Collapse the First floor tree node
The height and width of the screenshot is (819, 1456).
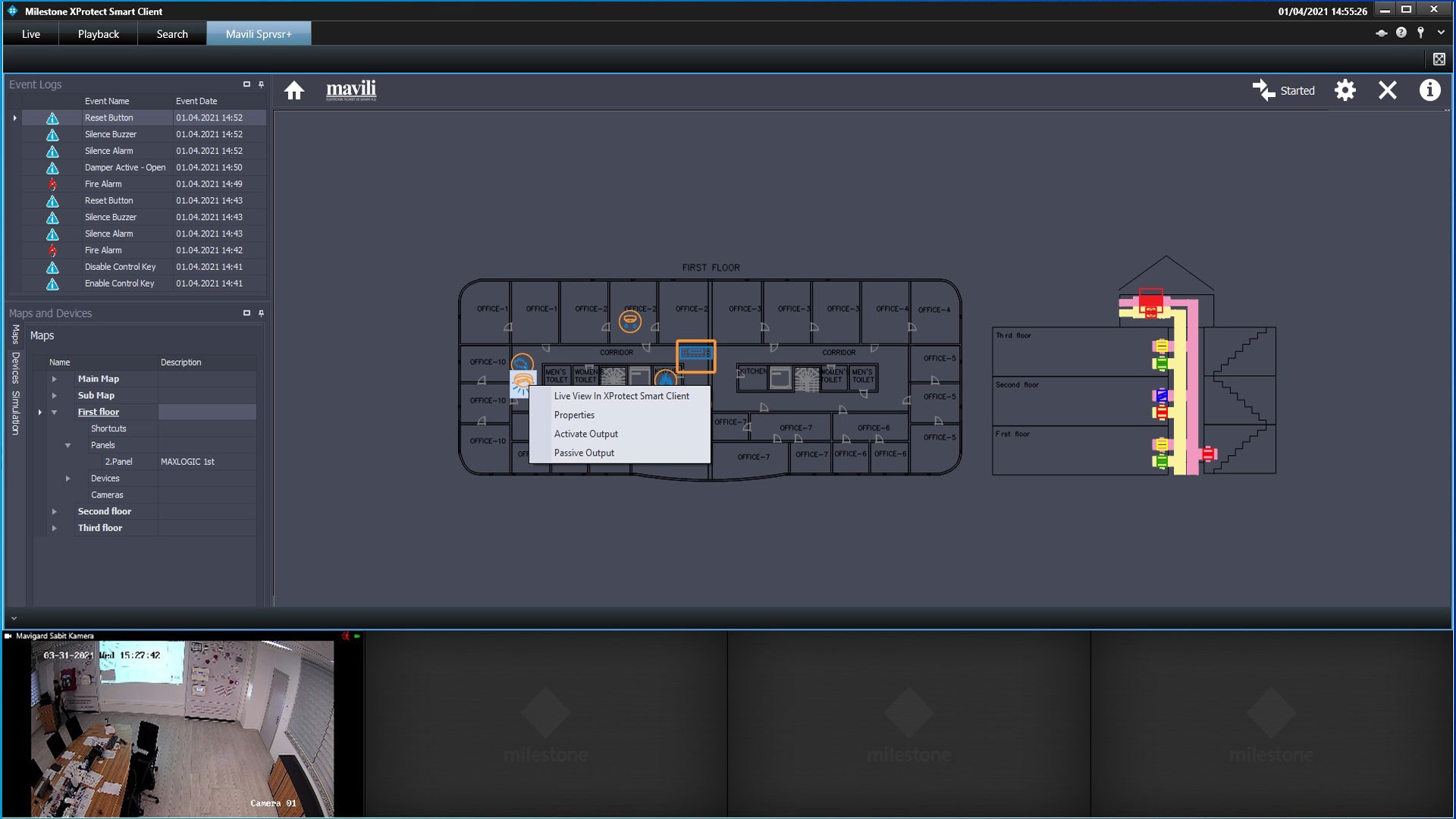pos(54,413)
